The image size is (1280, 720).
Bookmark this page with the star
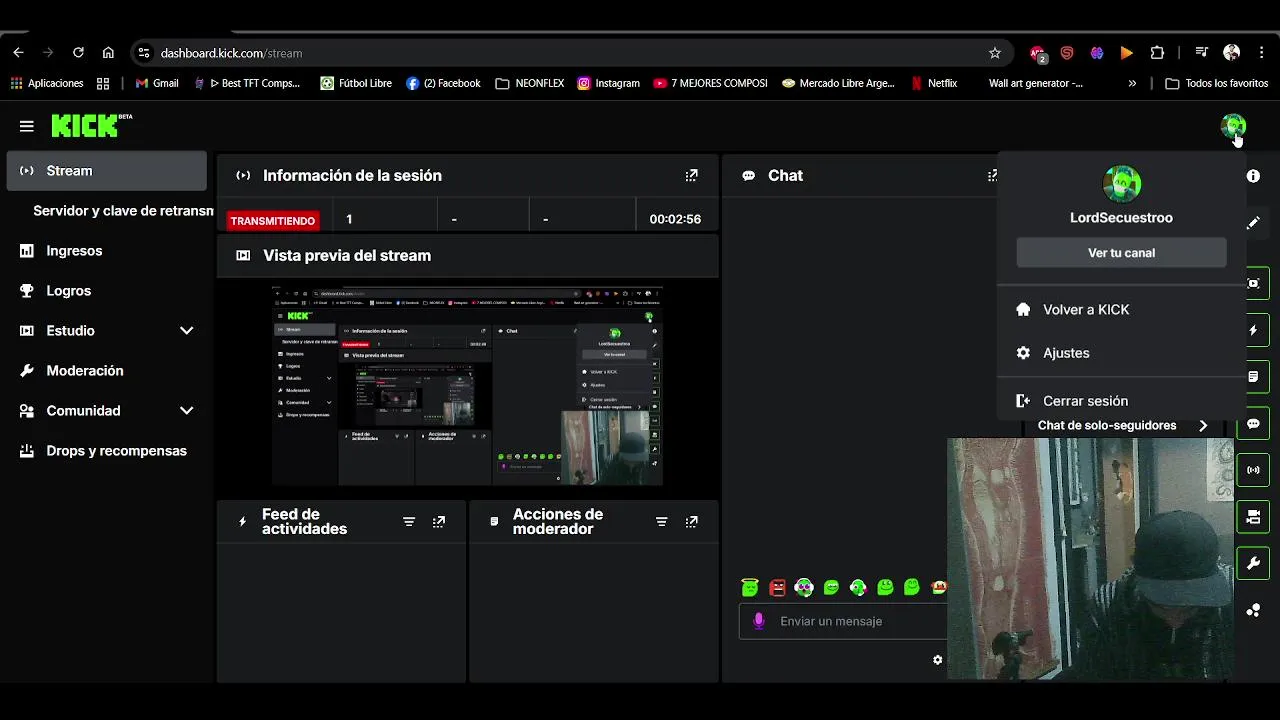(x=994, y=53)
